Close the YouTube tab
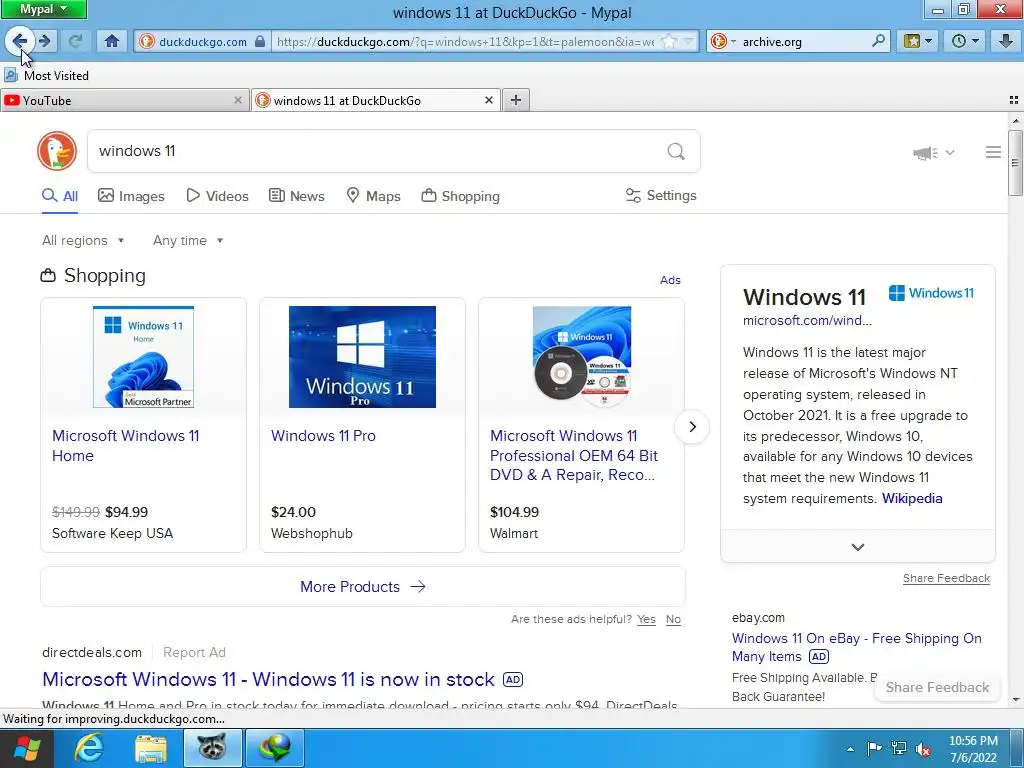This screenshot has height=768, width=1024. (238, 100)
